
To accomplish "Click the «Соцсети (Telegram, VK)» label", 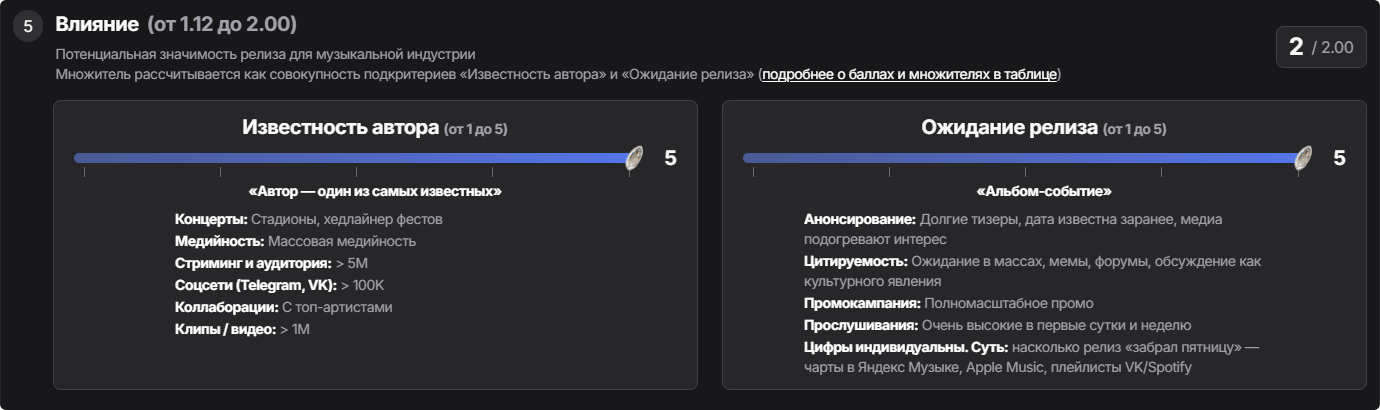I will [x=256, y=285].
